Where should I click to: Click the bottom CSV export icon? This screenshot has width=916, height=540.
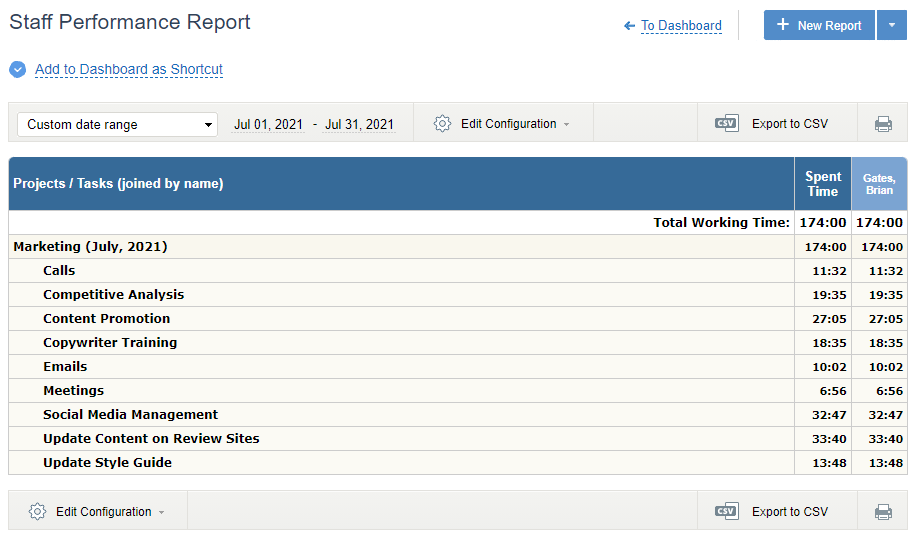coord(727,511)
